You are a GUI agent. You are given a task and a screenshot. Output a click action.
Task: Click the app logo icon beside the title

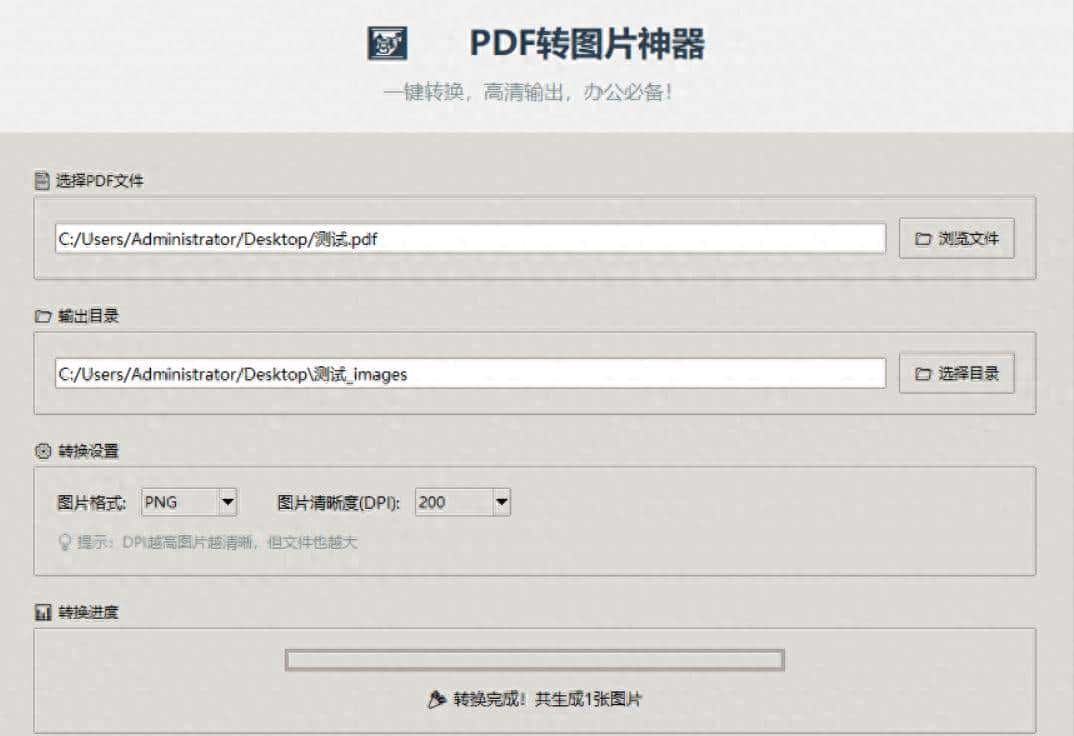coord(387,44)
